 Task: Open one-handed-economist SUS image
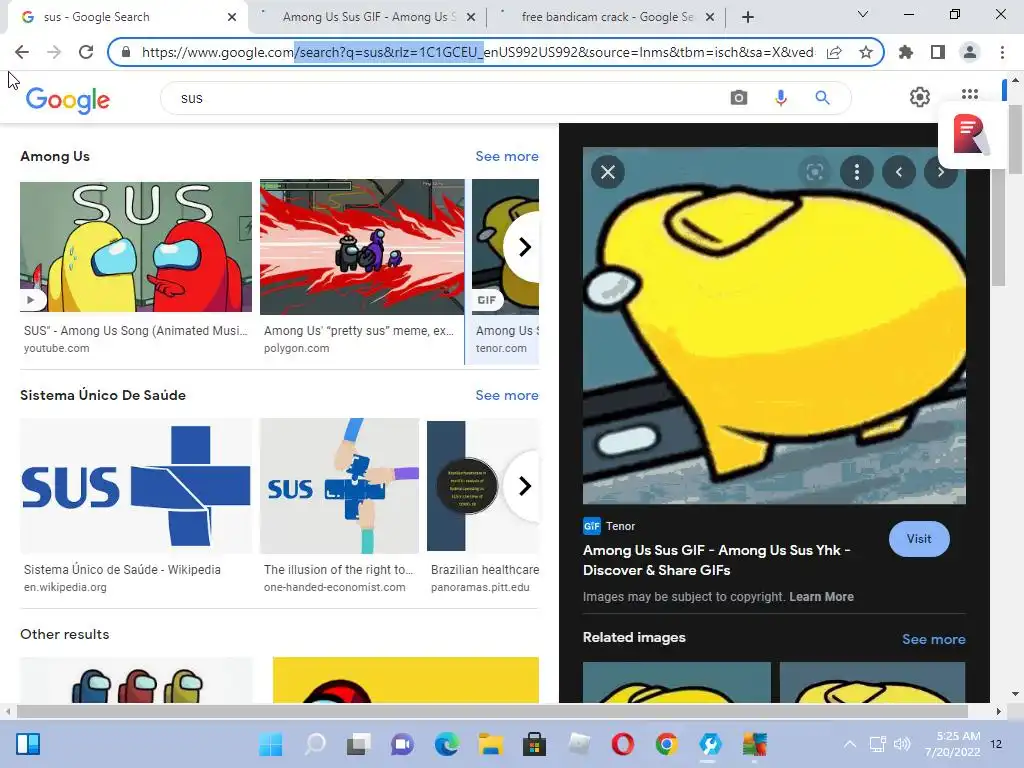point(340,486)
